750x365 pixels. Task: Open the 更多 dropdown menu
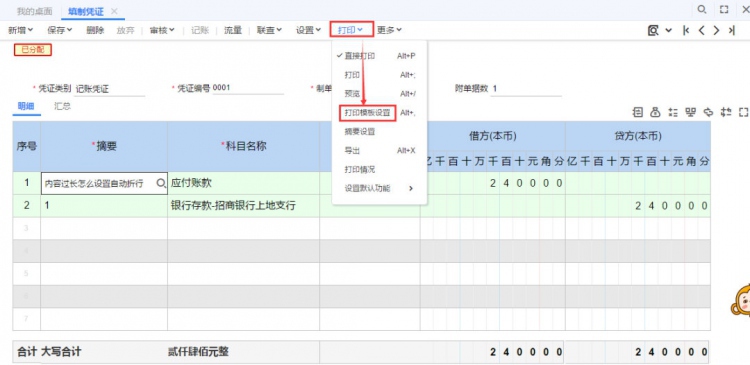point(389,30)
